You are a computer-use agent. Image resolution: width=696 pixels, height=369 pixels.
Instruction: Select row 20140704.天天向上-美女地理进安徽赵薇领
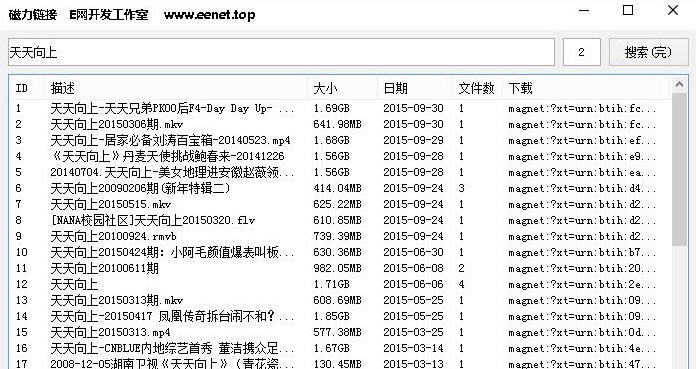coord(340,172)
